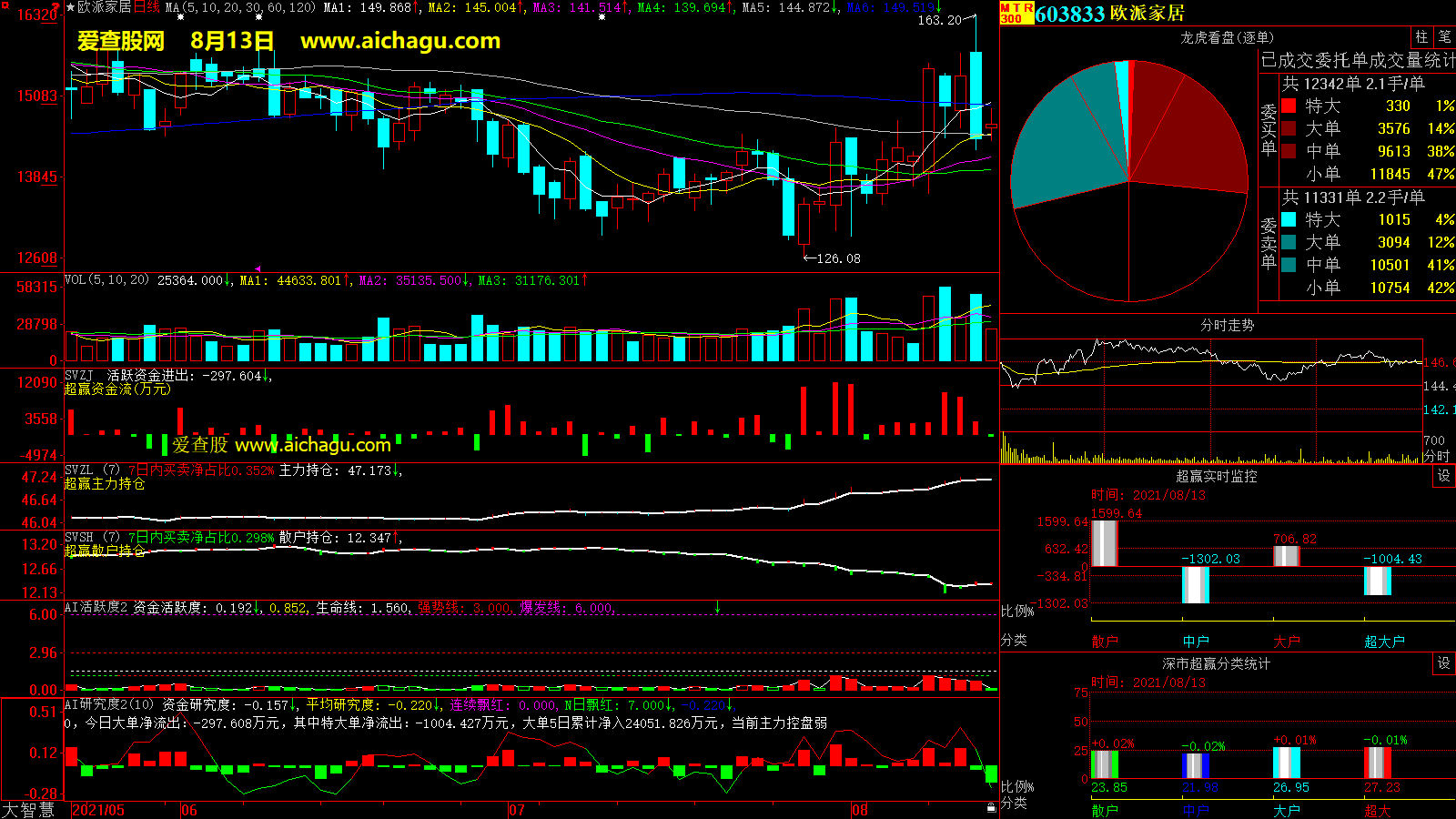The width and height of the screenshot is (1456, 819).
Task: Click the MTR 300 badge icon
Action: (x=1016, y=13)
